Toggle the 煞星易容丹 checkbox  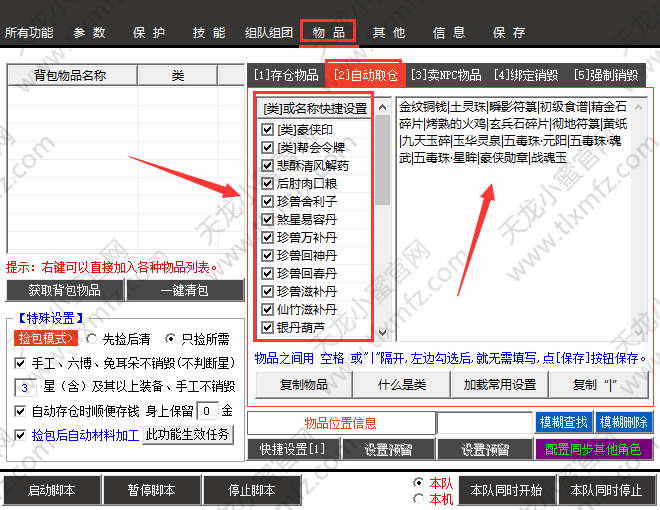tap(267, 220)
